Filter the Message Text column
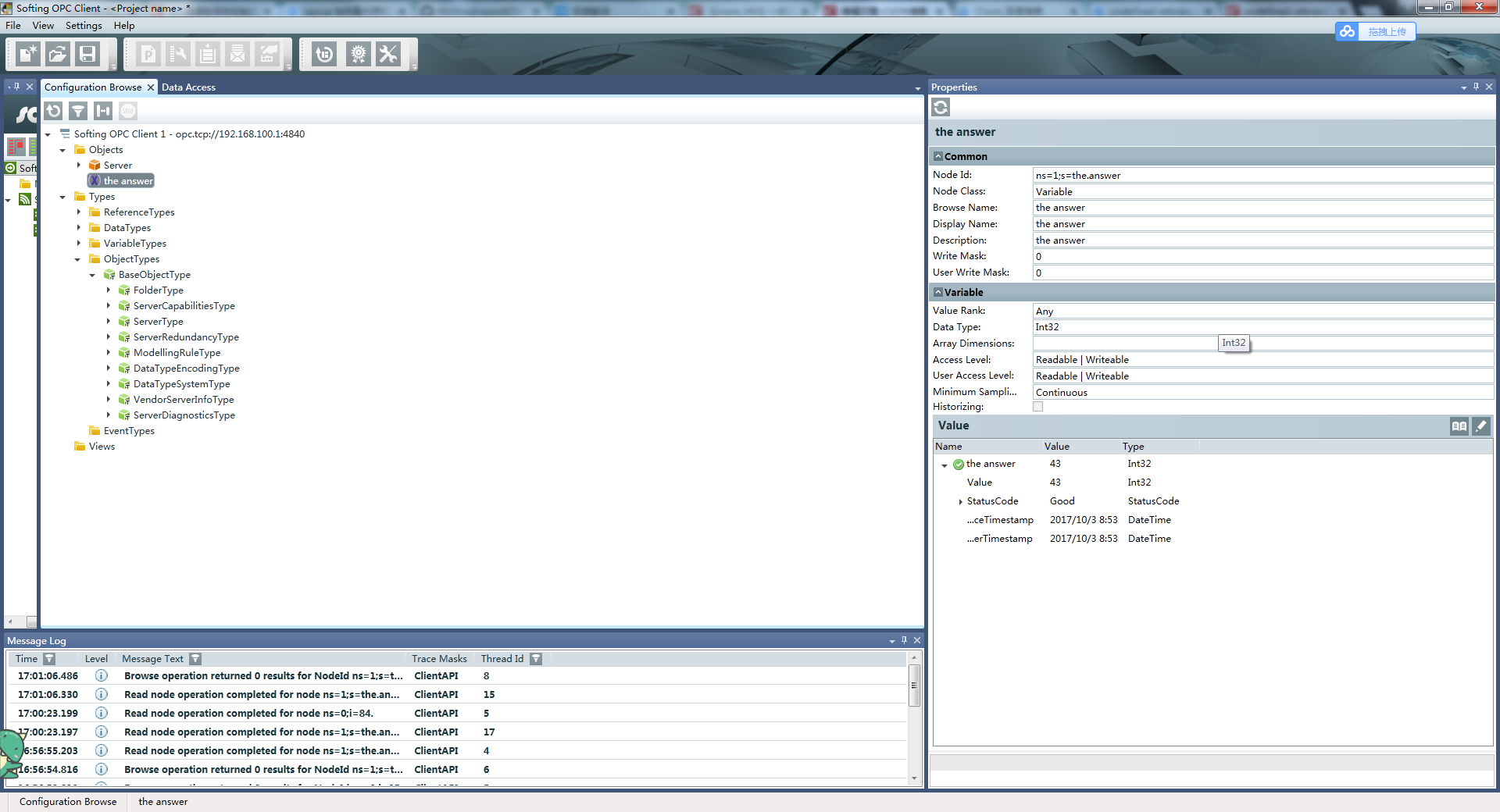This screenshot has width=1500, height=812. pos(195,659)
